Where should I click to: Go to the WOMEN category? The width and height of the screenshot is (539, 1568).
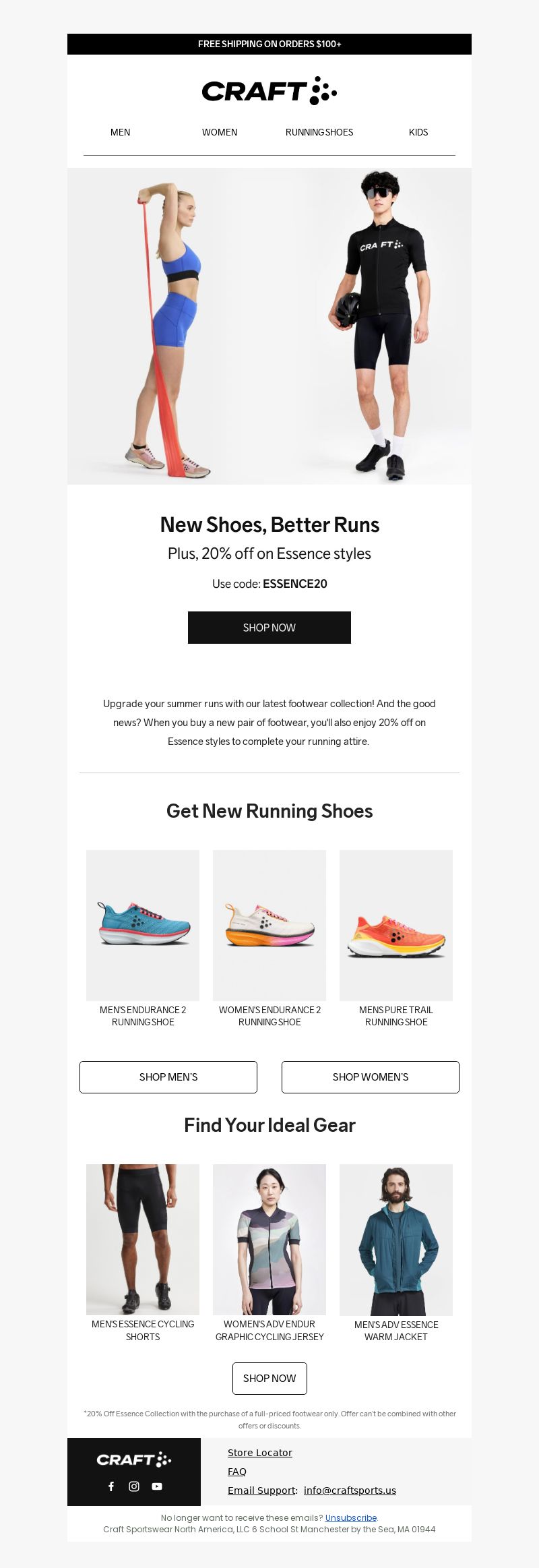pos(220,132)
